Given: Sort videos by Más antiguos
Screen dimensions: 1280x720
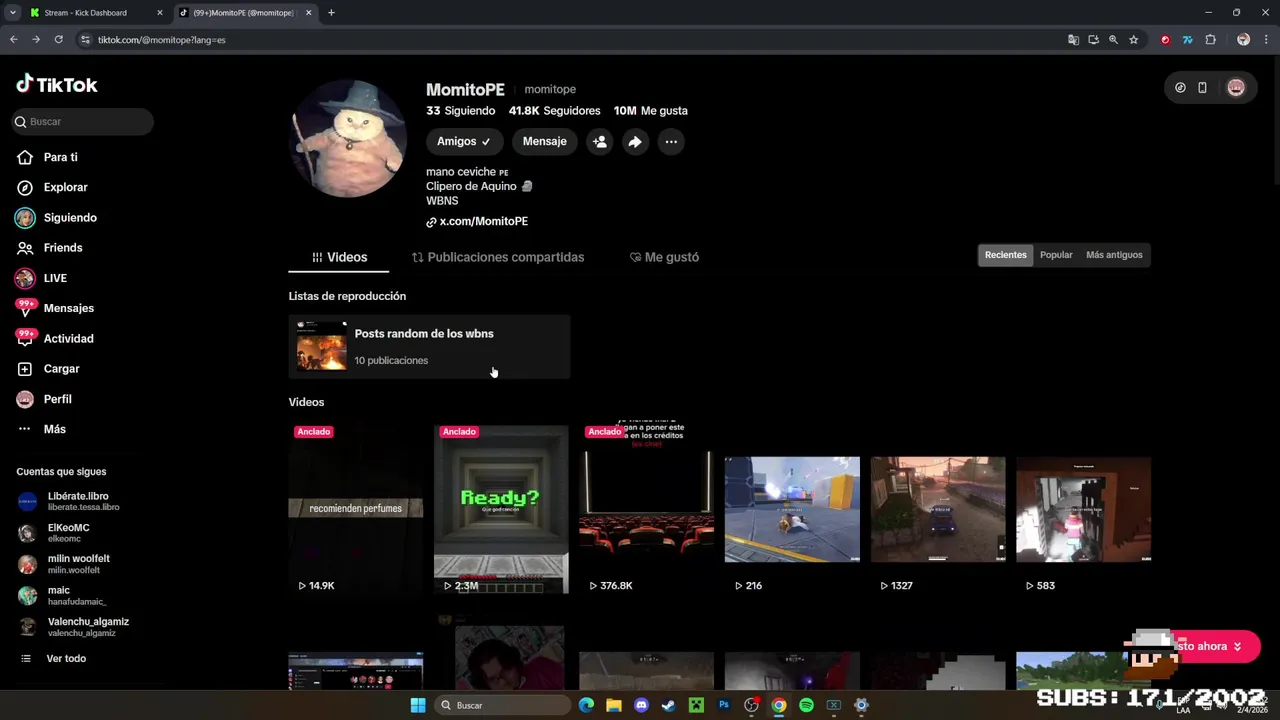Looking at the screenshot, I should click(1114, 255).
